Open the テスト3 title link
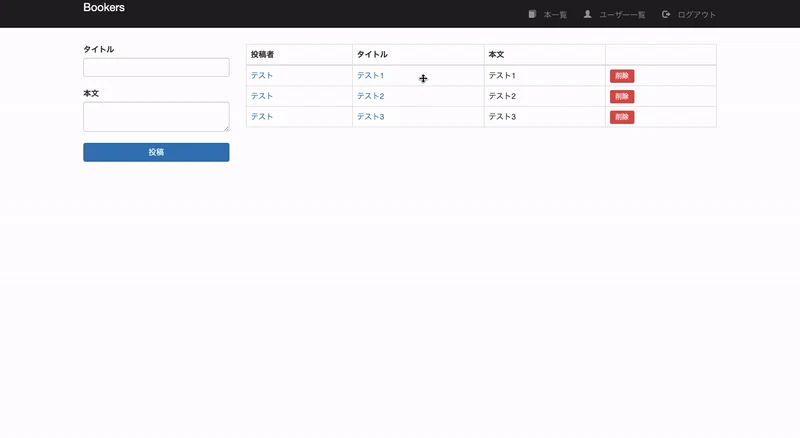Viewport: 800px width, 438px height. tap(370, 116)
